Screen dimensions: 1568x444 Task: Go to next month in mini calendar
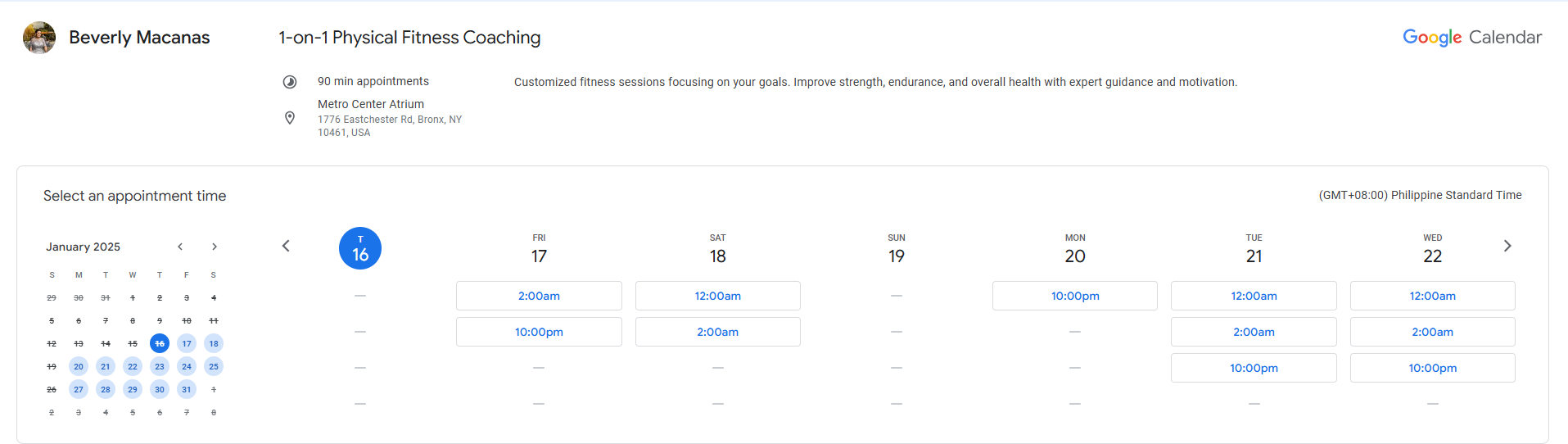(215, 247)
